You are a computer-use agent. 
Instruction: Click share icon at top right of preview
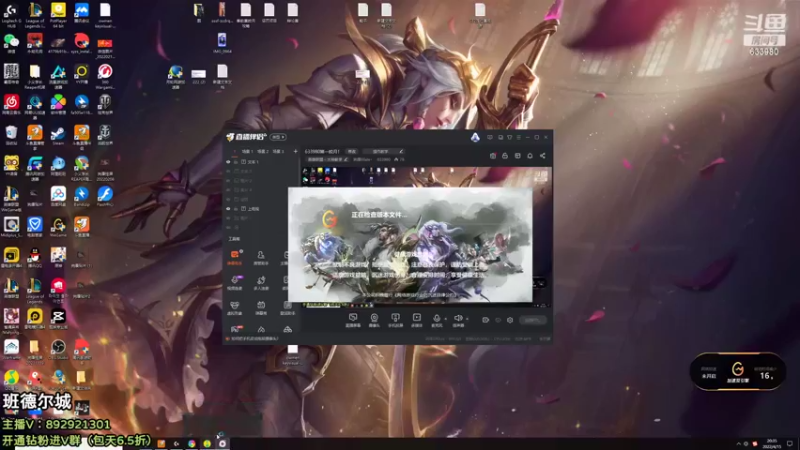(542, 156)
